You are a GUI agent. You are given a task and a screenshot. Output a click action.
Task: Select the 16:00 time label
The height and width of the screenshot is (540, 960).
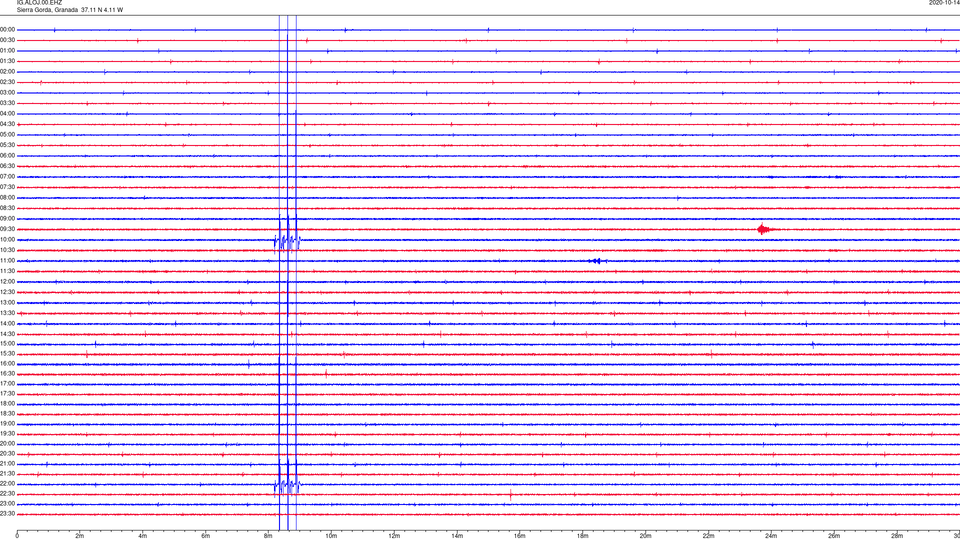pyautogui.click(x=8, y=364)
